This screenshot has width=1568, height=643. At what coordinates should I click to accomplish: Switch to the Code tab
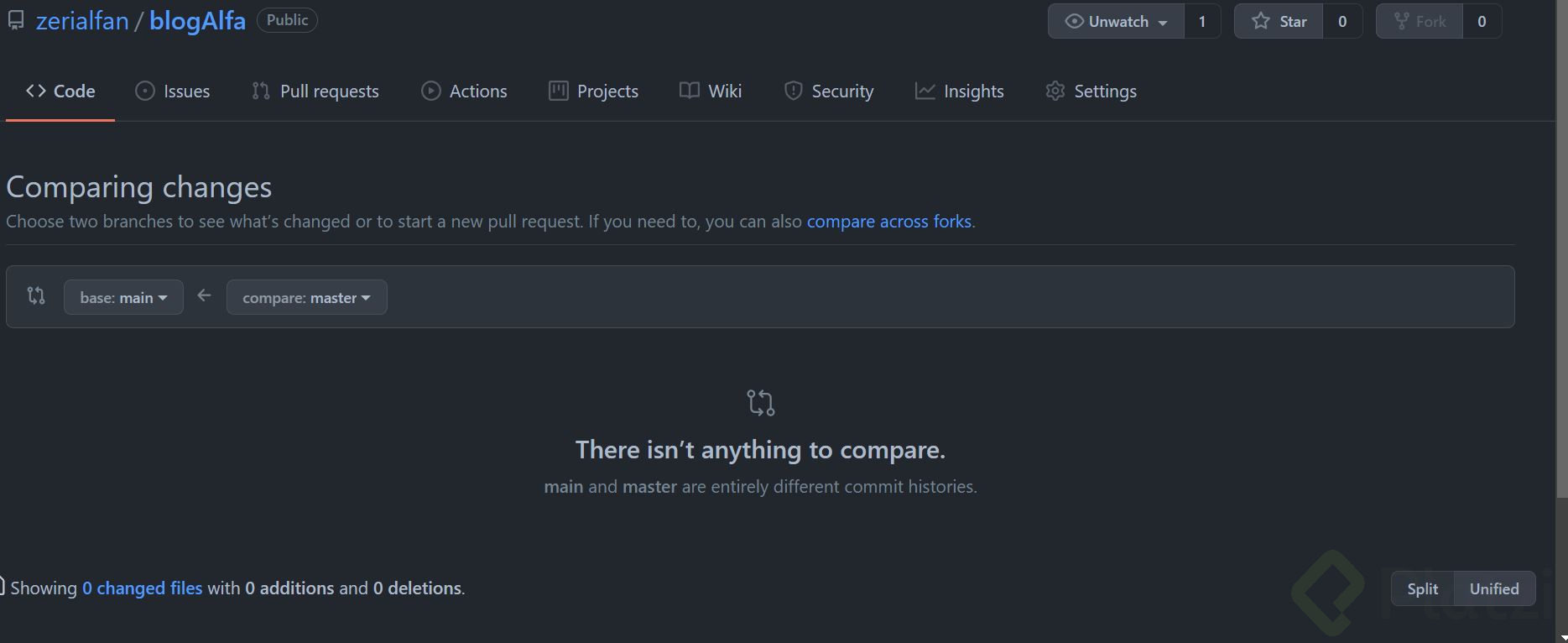click(x=60, y=91)
